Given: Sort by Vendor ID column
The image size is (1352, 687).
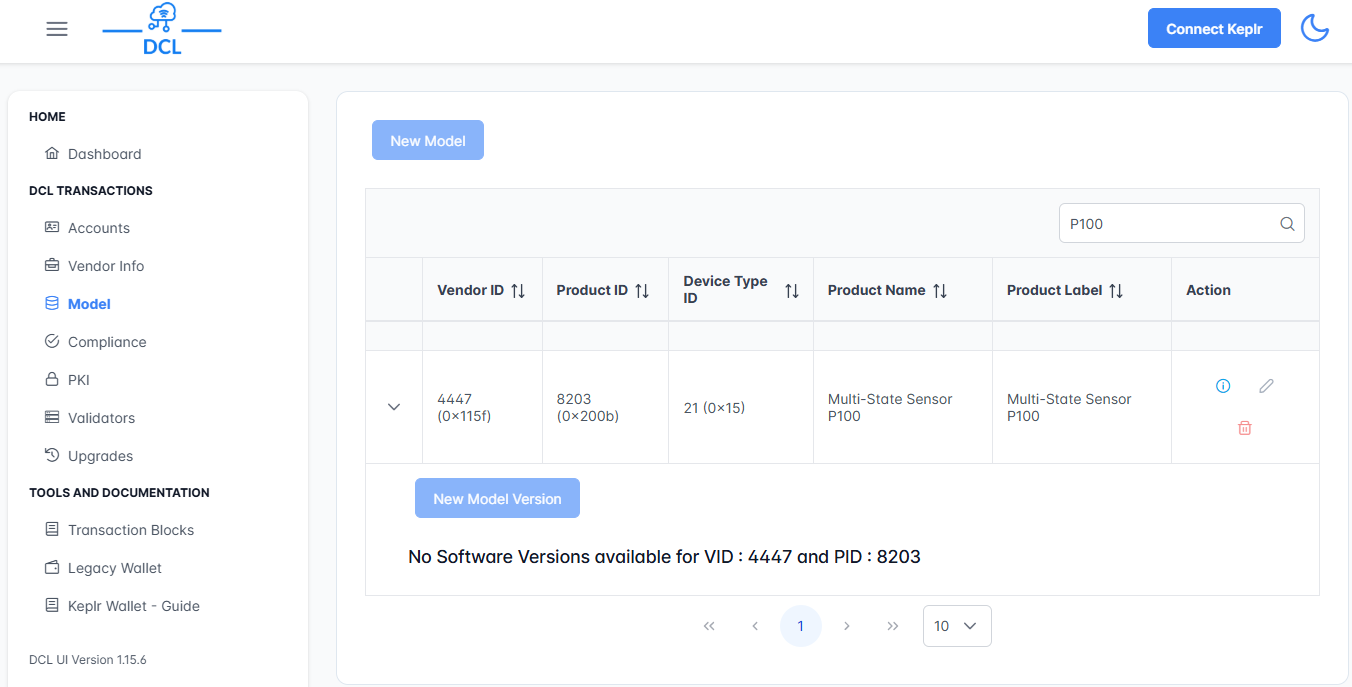Looking at the screenshot, I should [518, 290].
